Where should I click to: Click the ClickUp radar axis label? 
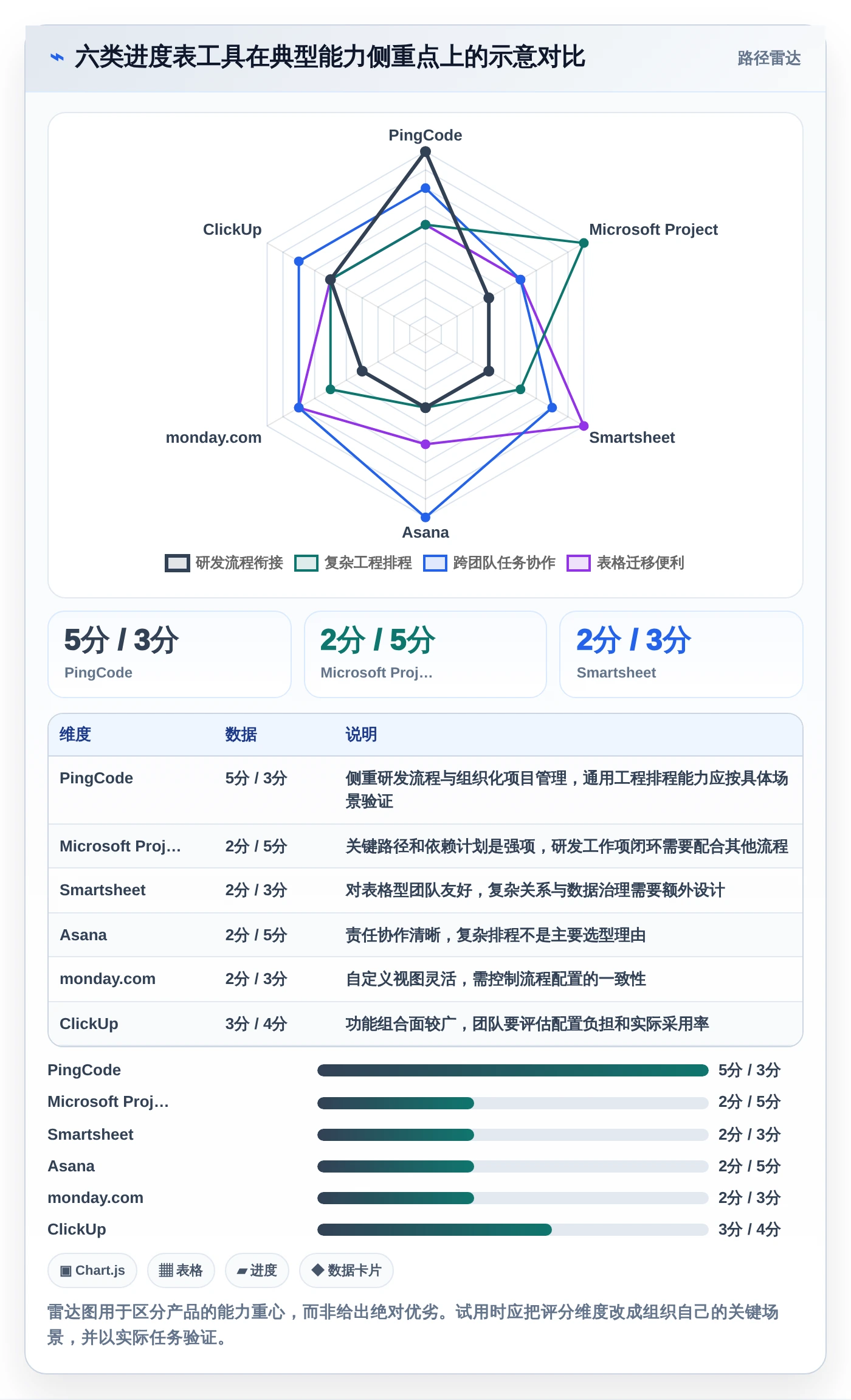point(232,229)
